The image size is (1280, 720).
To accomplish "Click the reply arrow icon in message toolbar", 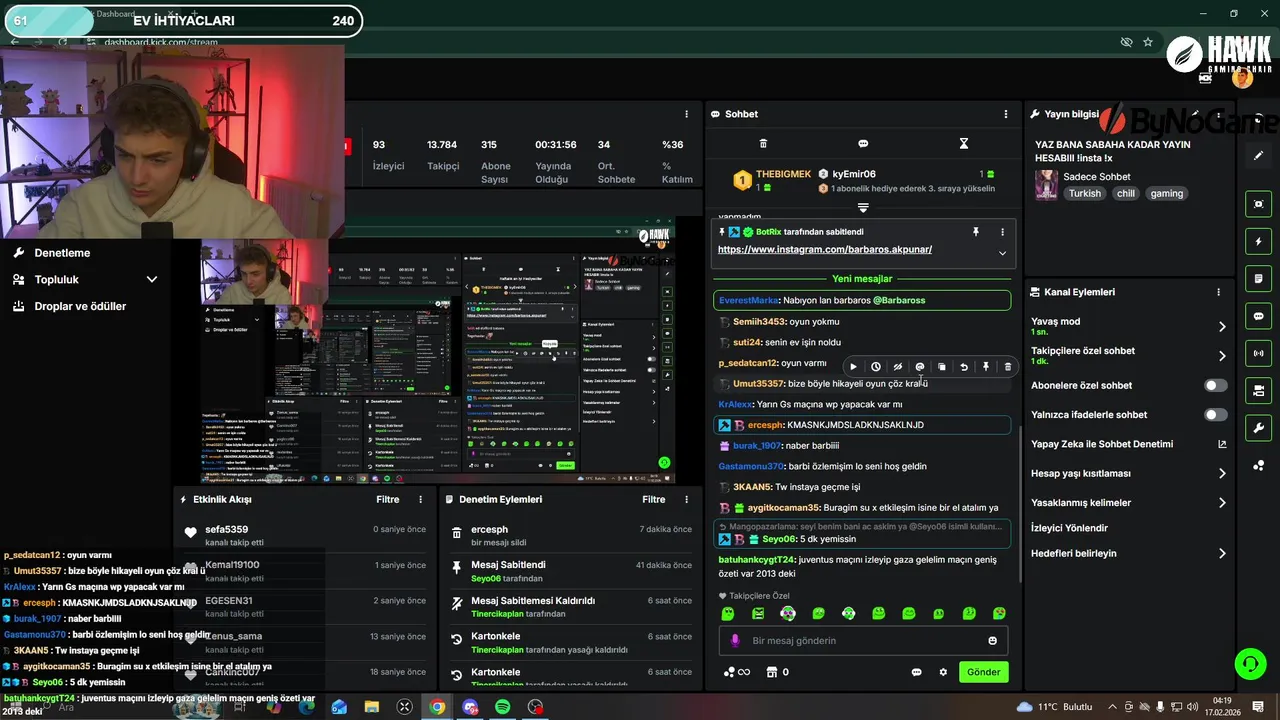I will point(964,367).
